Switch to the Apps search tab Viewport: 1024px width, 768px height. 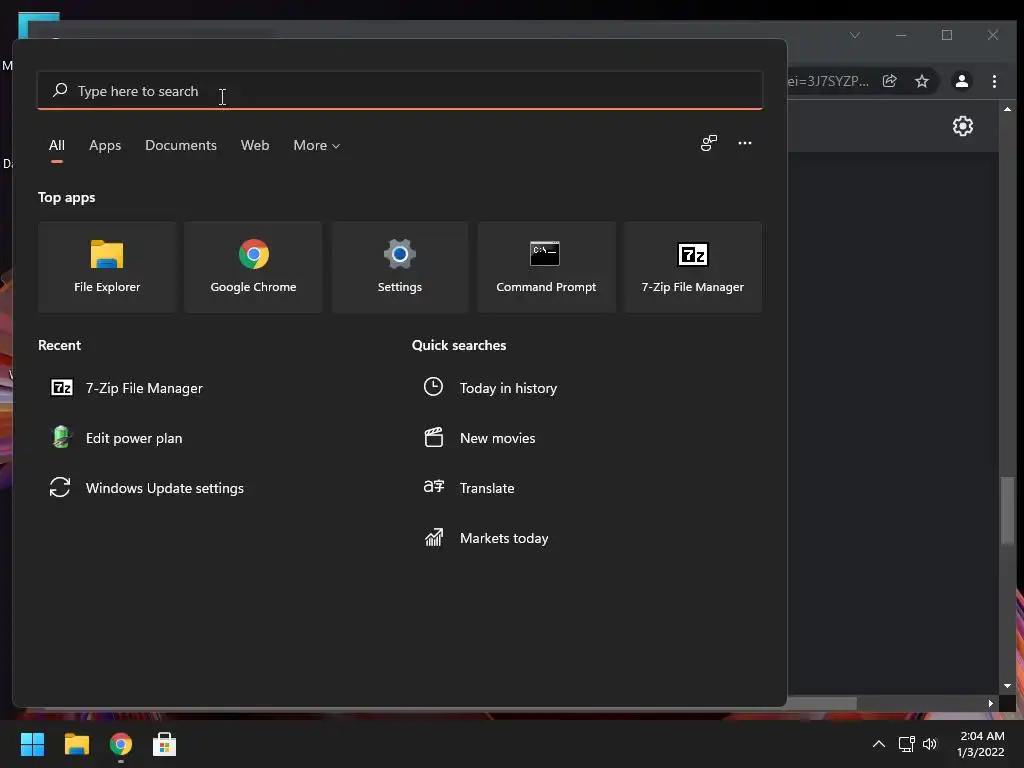coord(105,145)
